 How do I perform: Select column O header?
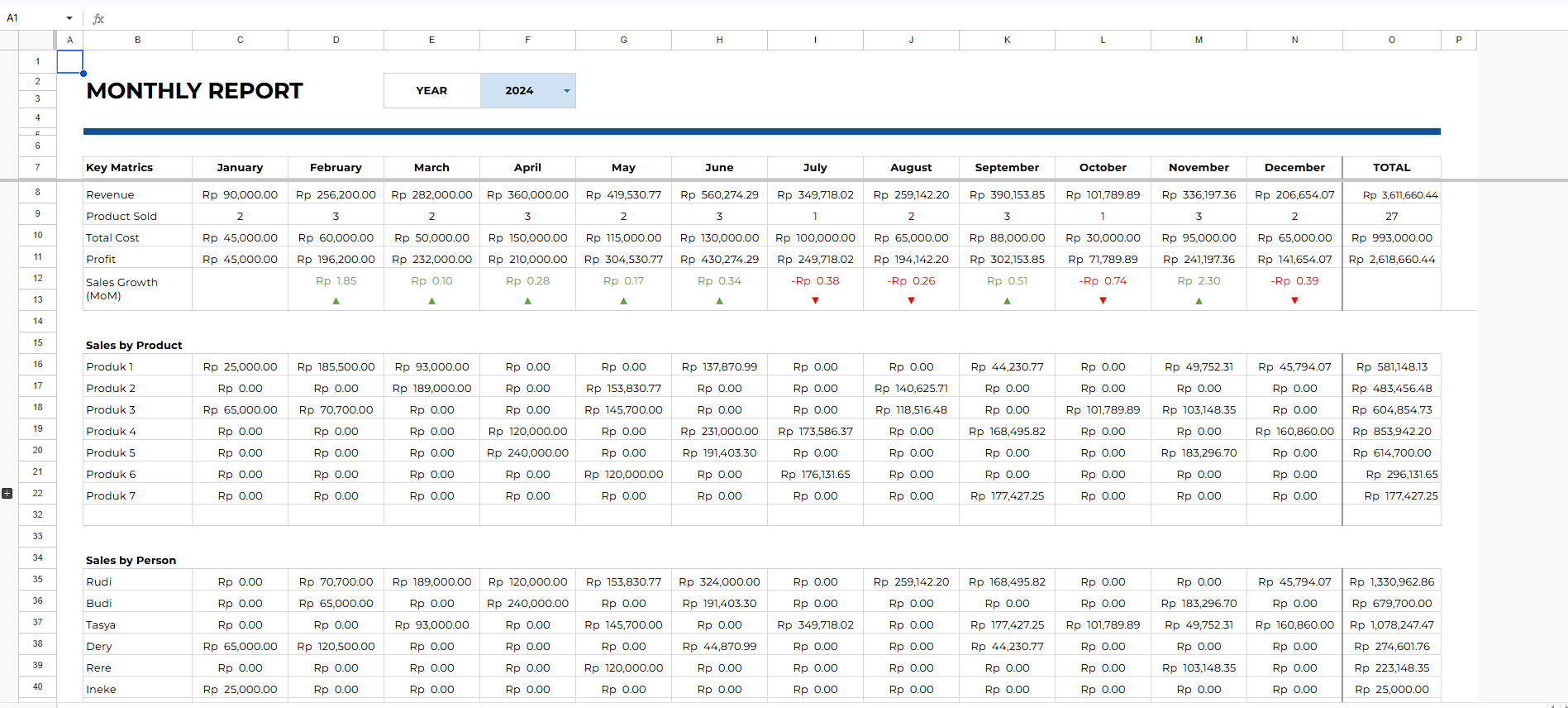pos(1392,40)
